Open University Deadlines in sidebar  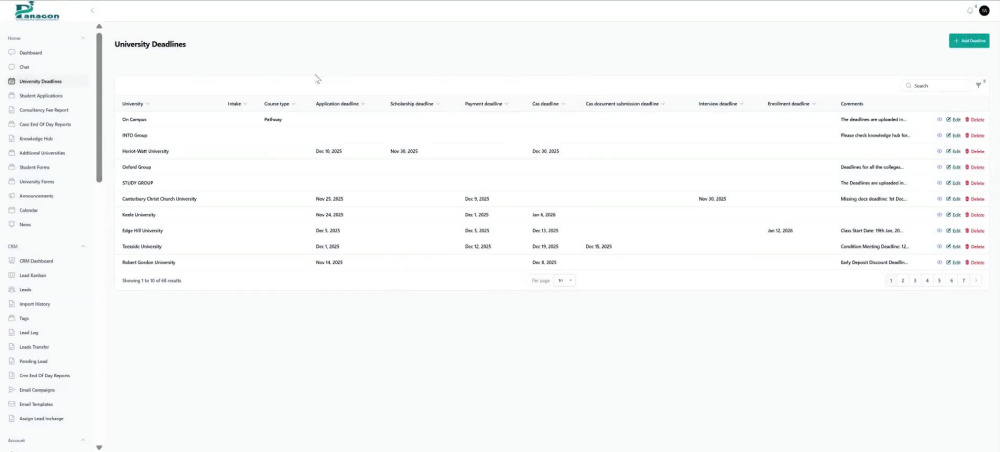[48, 82]
